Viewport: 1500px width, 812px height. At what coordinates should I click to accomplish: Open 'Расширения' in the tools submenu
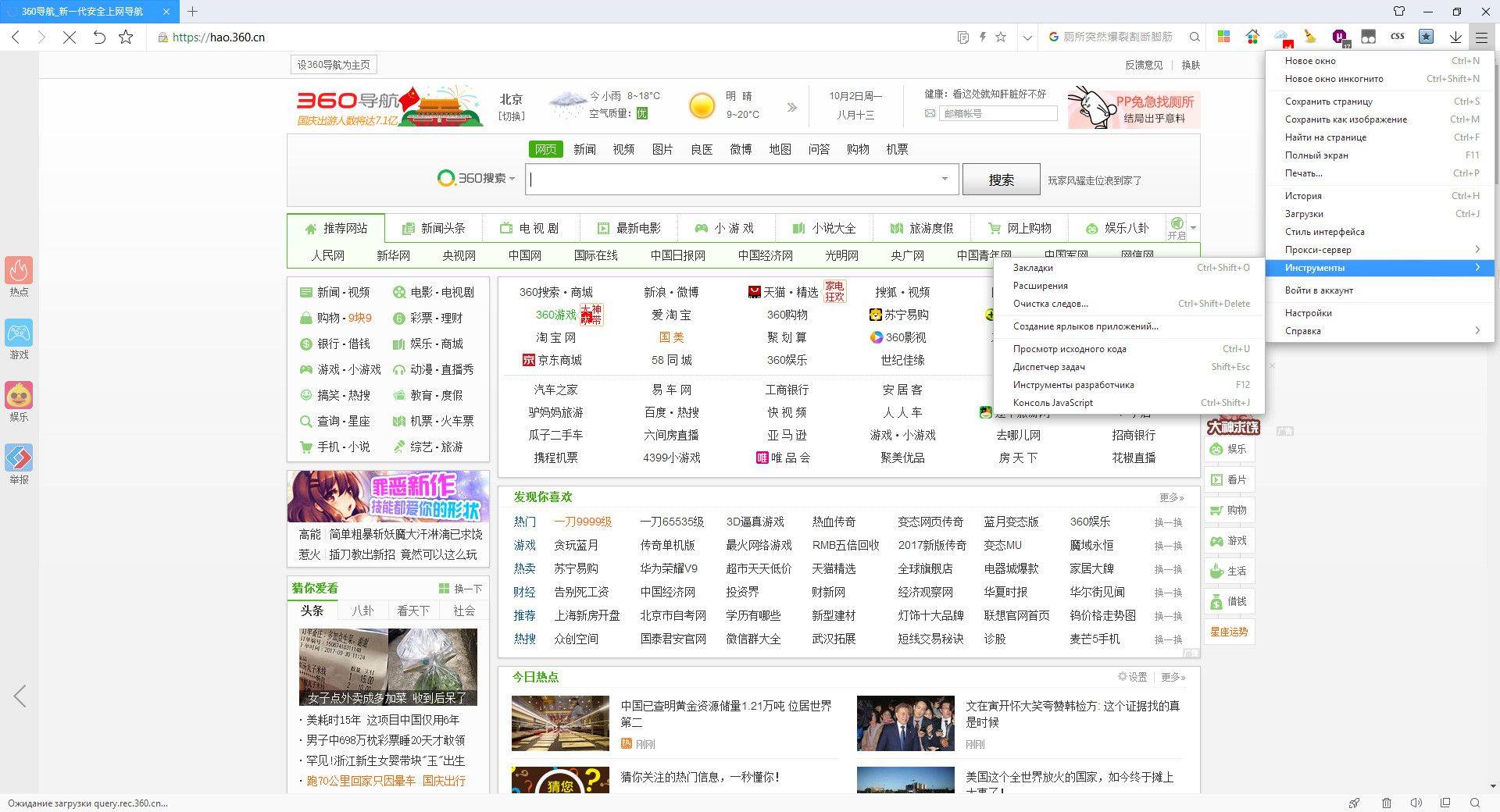coord(1129,285)
